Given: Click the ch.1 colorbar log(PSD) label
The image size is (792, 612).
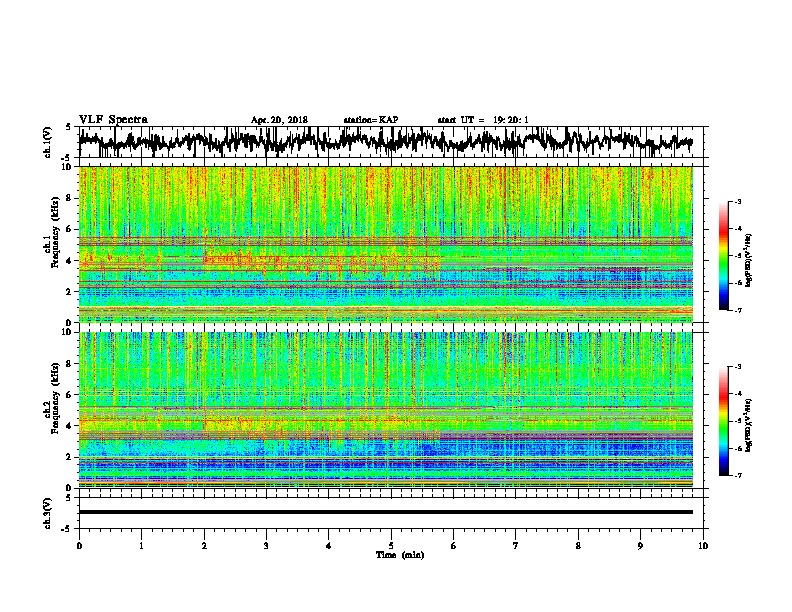Looking at the screenshot, I should (749, 260).
